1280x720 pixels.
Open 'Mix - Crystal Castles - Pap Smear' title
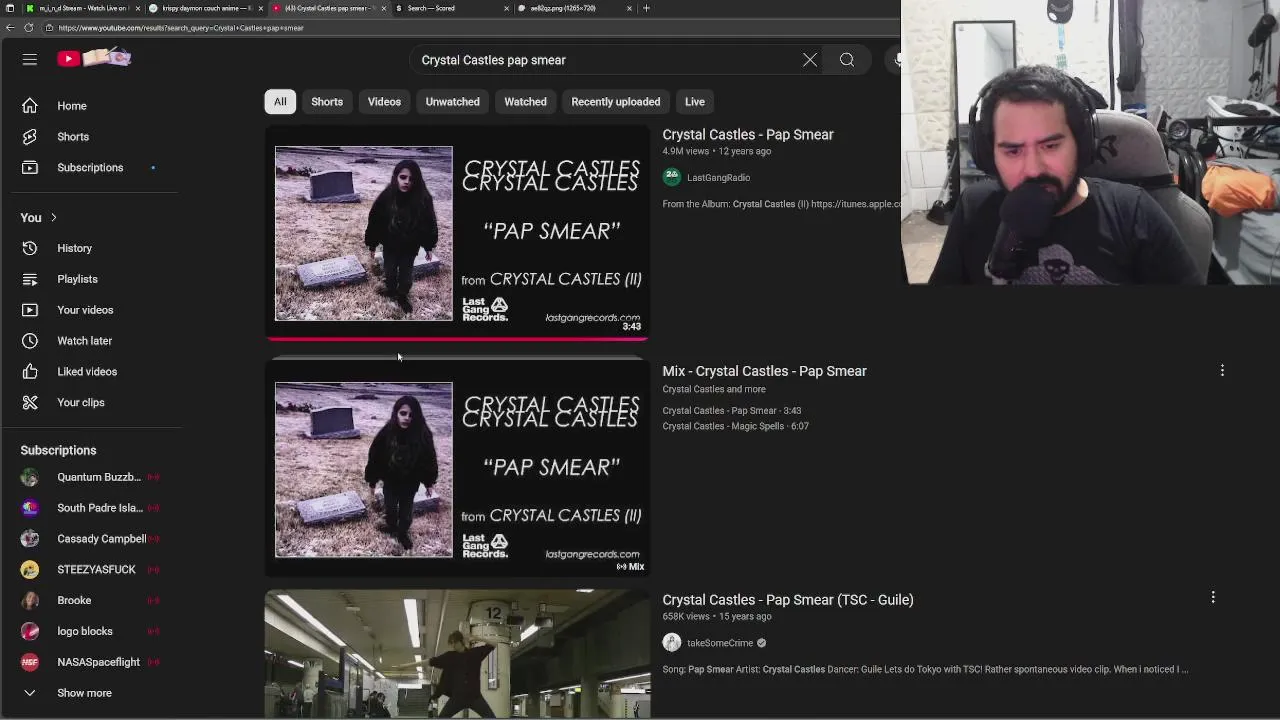(x=764, y=371)
